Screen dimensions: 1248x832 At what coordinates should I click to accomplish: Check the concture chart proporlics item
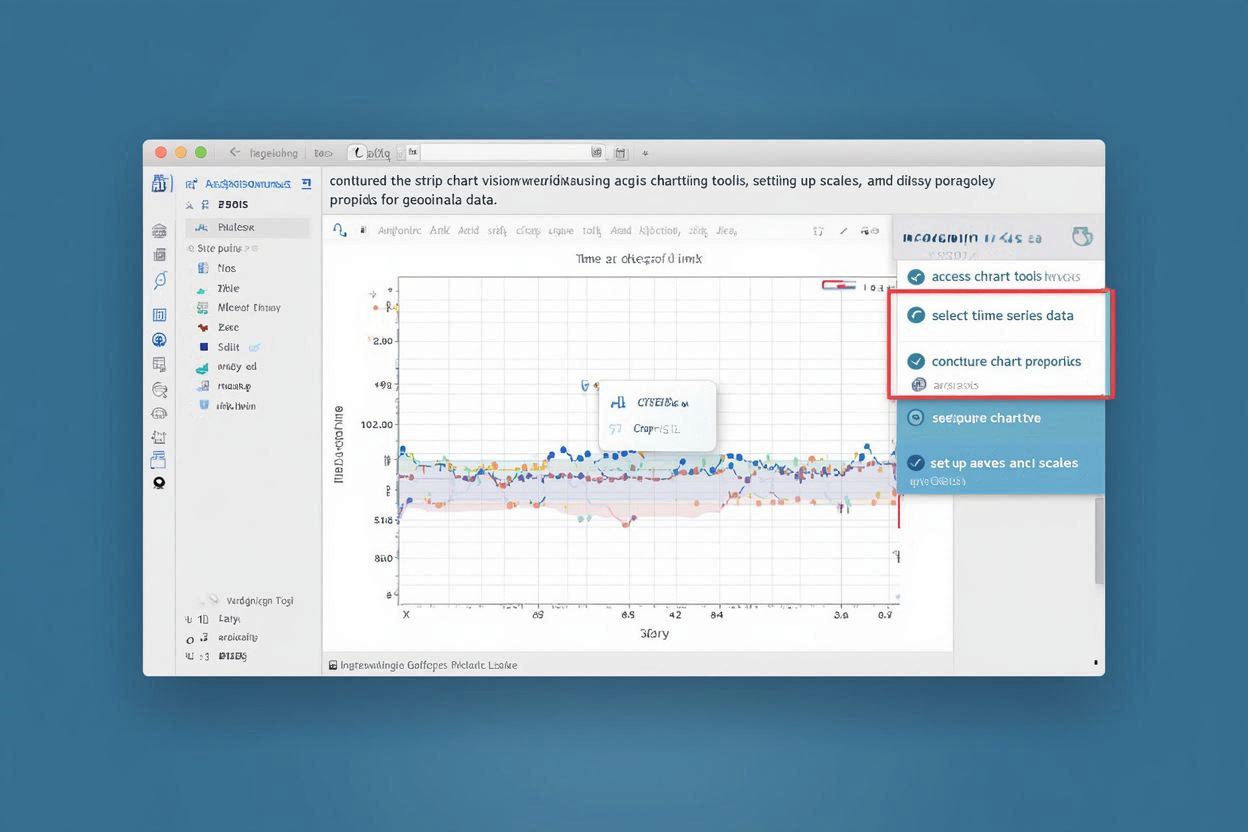pos(1005,361)
